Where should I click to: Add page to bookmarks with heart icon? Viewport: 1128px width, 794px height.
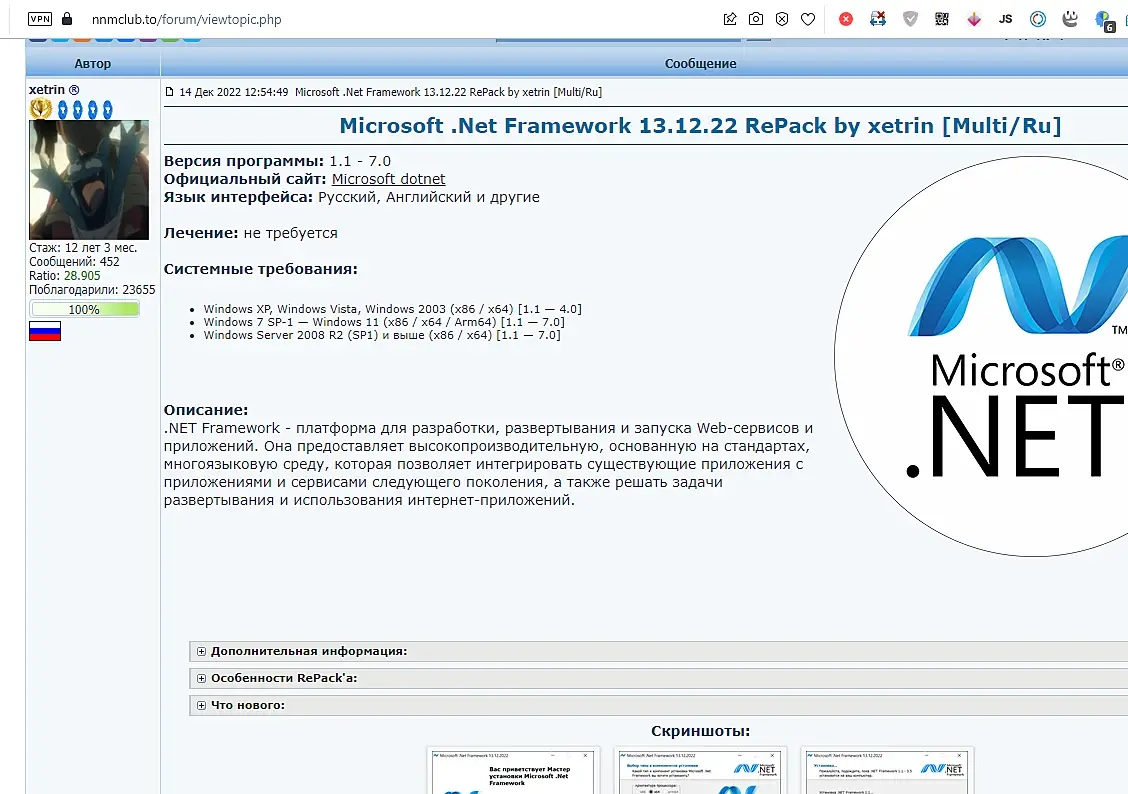pyautogui.click(x=808, y=19)
